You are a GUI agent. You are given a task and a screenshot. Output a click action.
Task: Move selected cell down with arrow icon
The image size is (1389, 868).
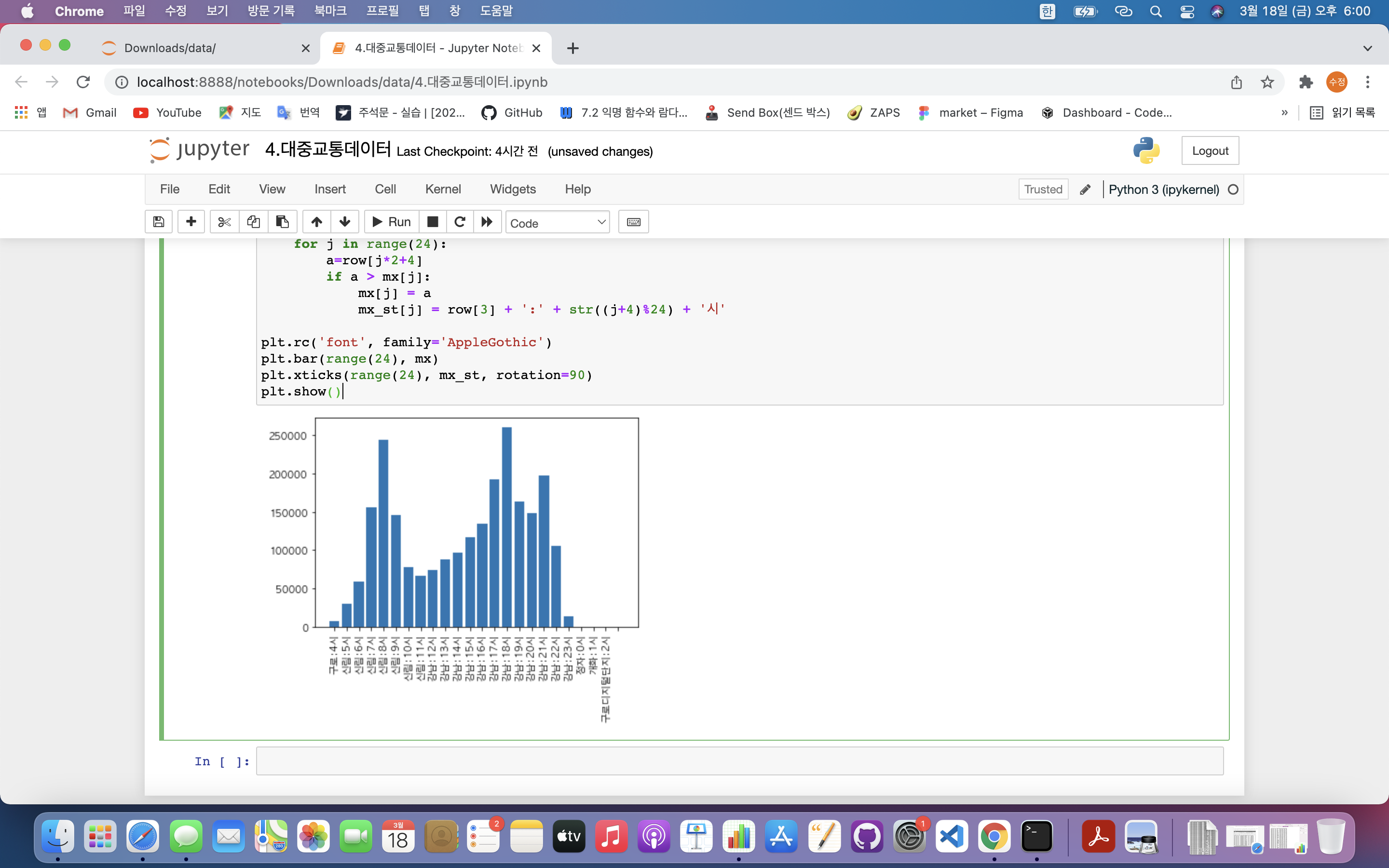click(x=344, y=222)
